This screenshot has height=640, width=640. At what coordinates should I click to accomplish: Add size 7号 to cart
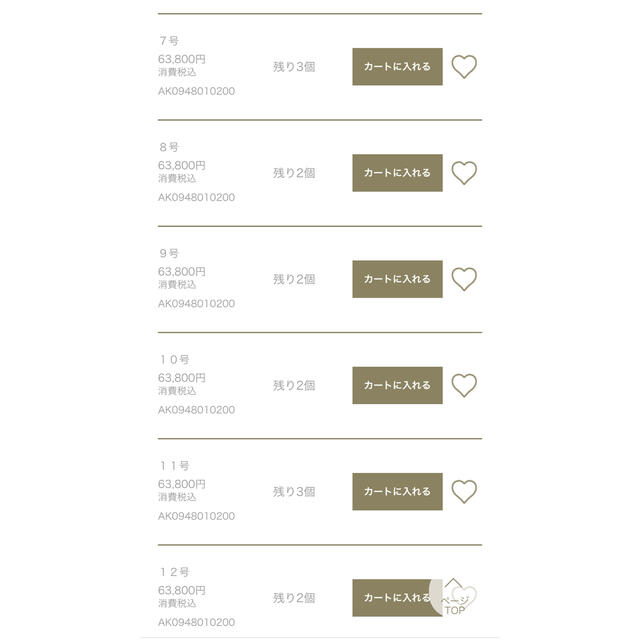point(397,67)
